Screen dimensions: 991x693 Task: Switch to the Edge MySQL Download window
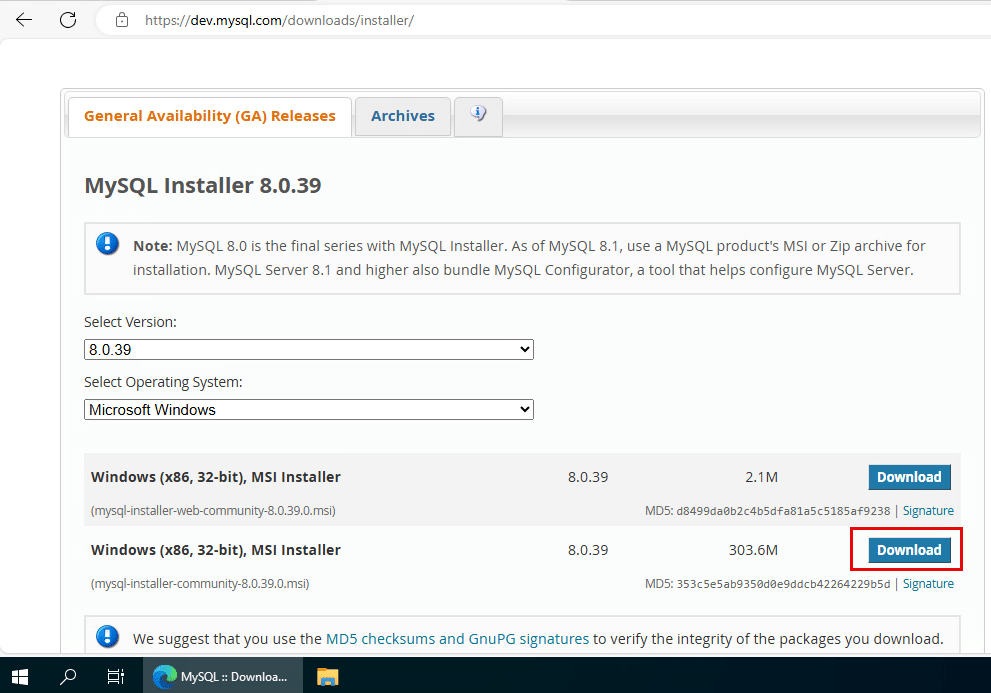(x=222, y=677)
